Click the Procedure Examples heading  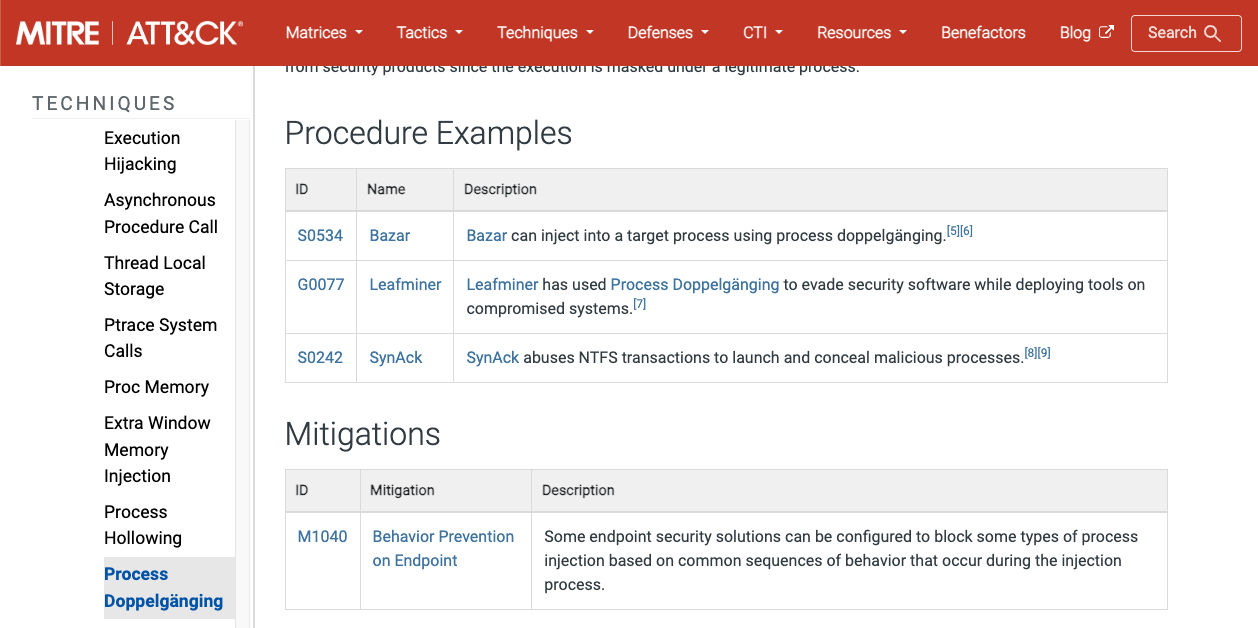(428, 133)
